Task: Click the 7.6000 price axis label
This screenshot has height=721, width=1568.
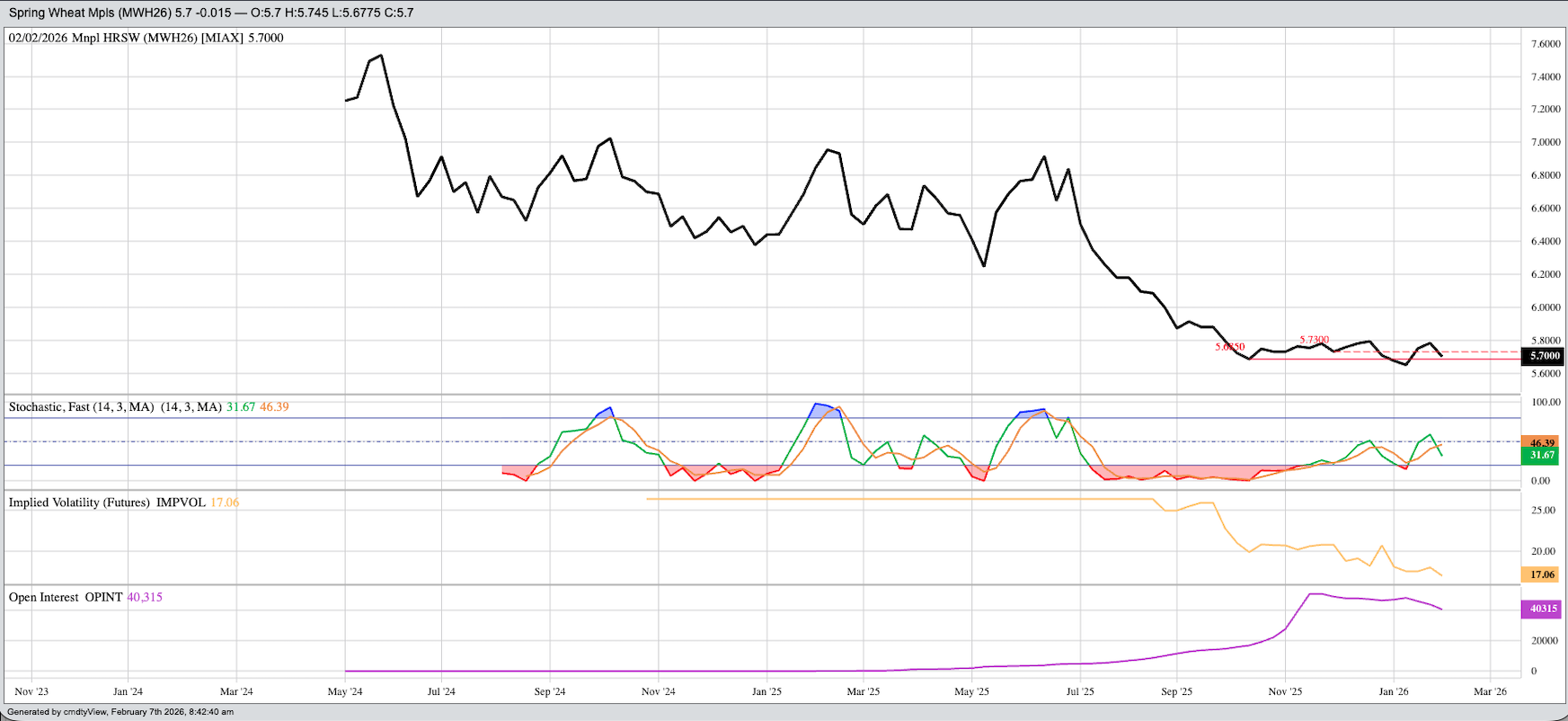Action: click(x=1545, y=44)
